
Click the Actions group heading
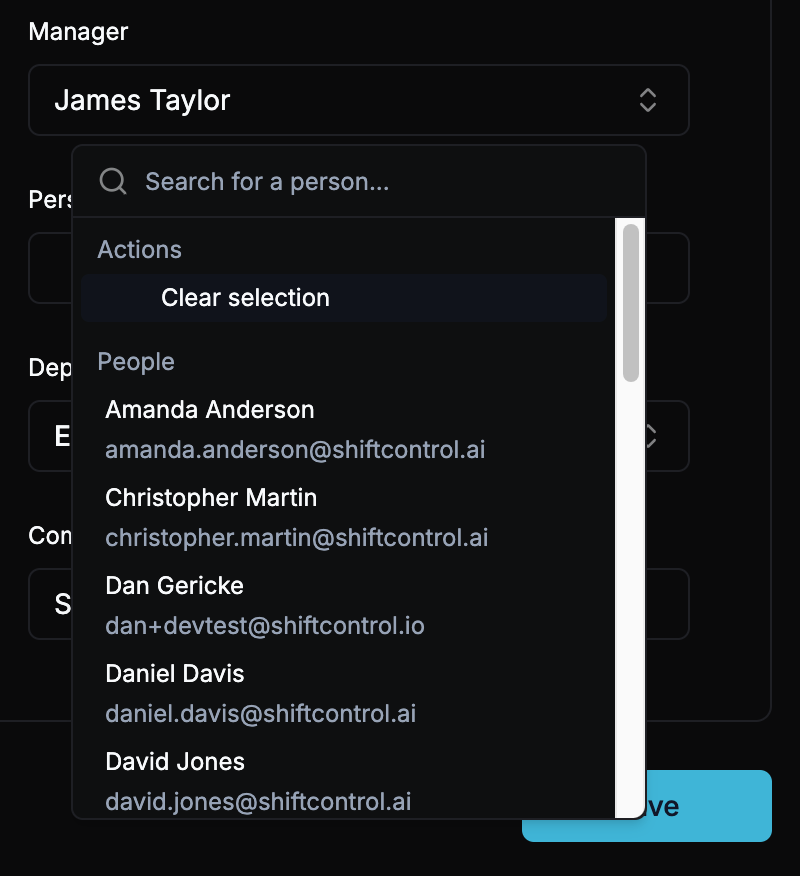139,250
